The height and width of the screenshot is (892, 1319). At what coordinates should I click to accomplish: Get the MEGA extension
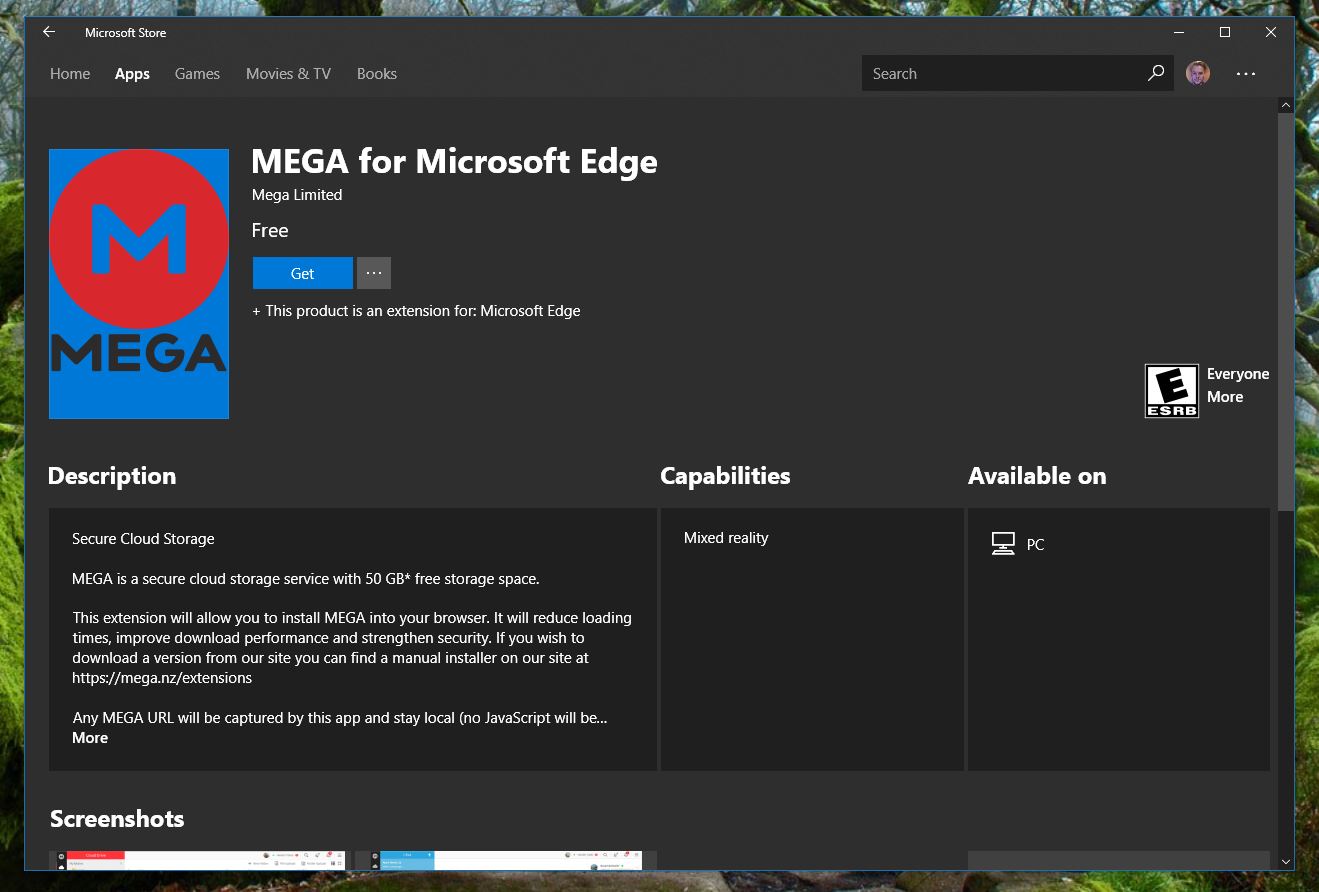point(302,273)
